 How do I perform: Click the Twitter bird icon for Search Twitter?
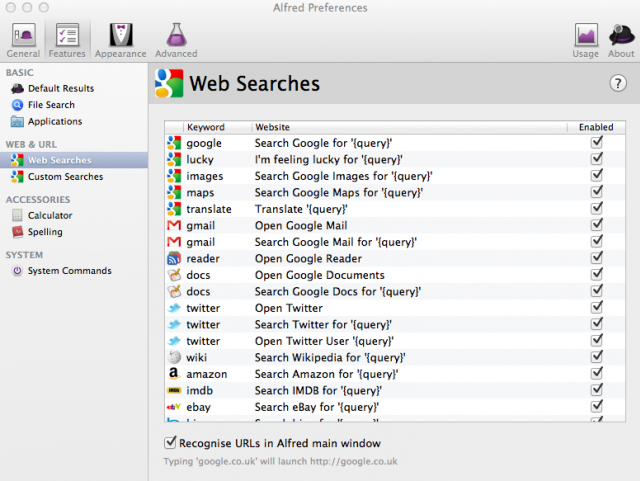click(174, 324)
